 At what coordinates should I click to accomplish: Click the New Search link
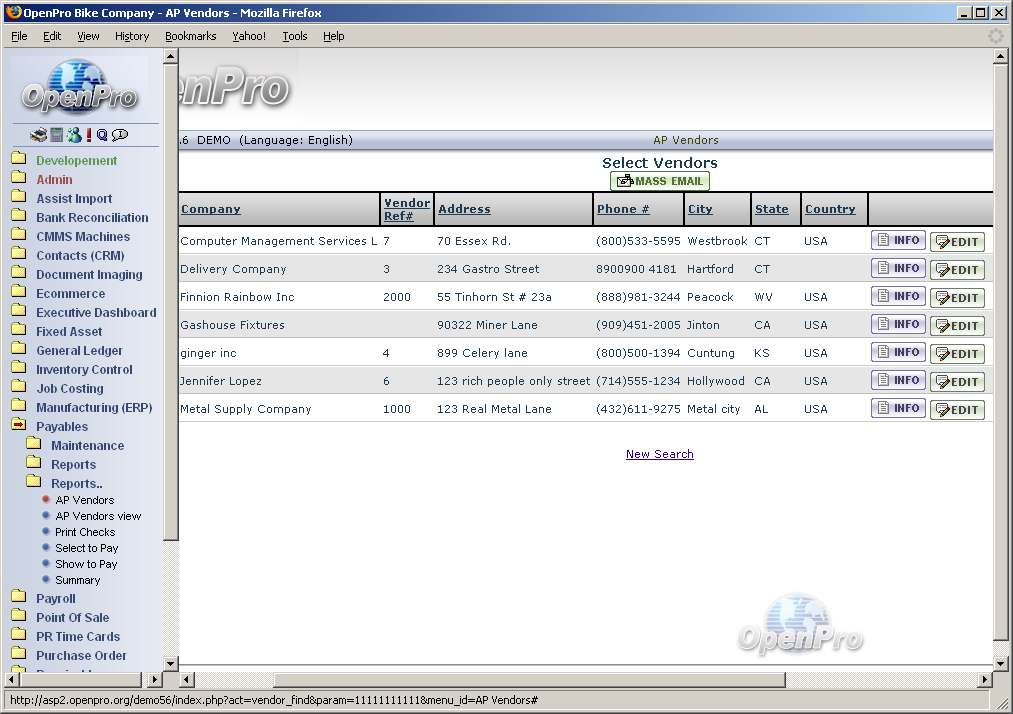click(x=659, y=454)
